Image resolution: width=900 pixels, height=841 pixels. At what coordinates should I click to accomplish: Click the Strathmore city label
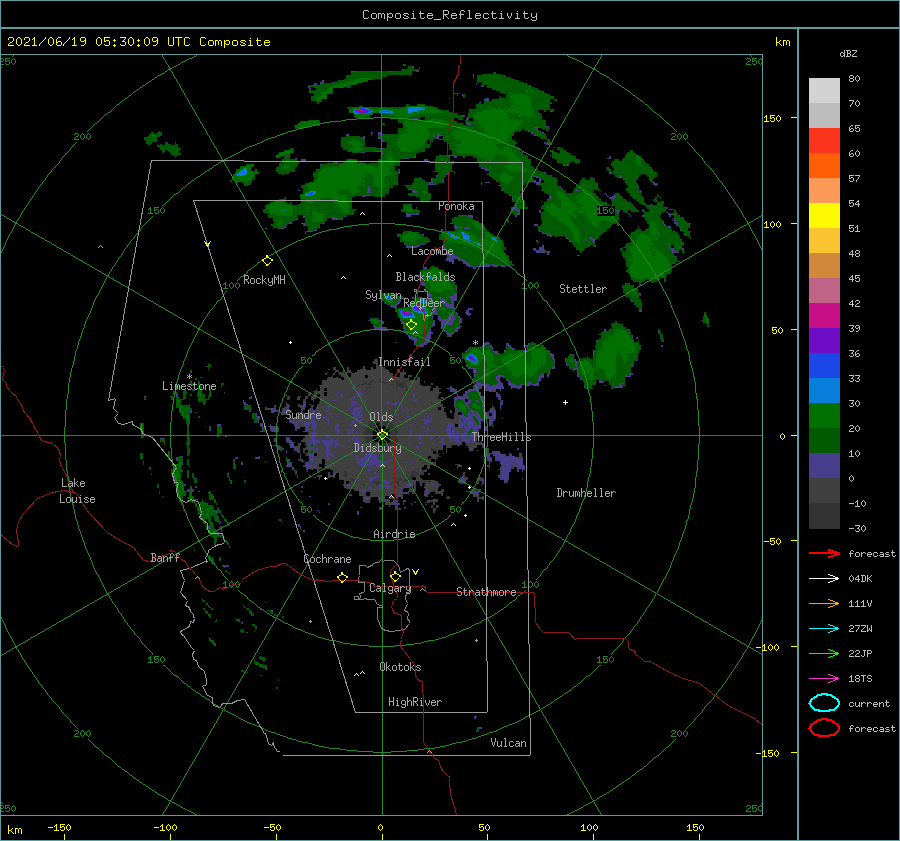pos(486,592)
